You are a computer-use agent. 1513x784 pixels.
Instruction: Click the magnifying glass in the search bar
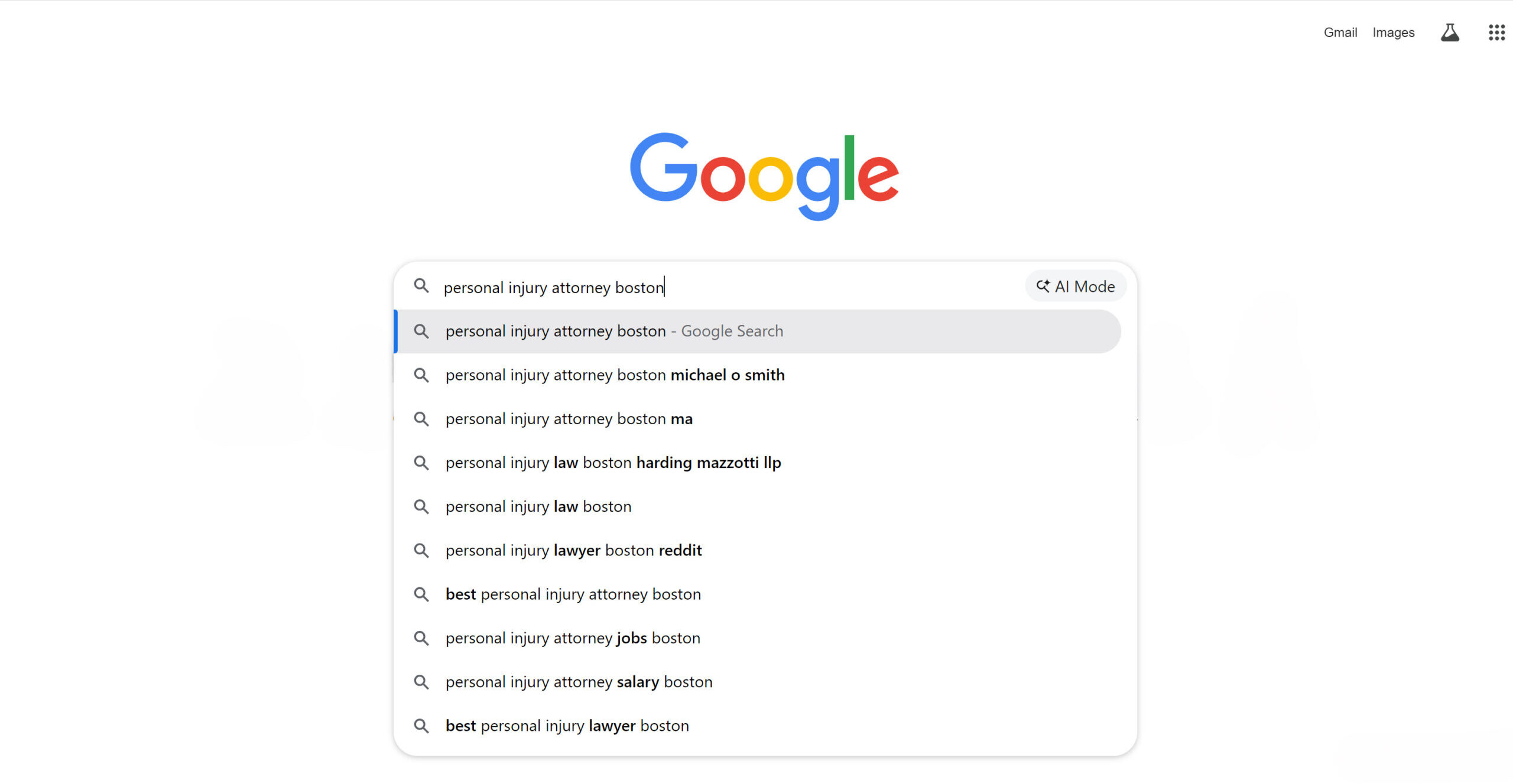421,287
